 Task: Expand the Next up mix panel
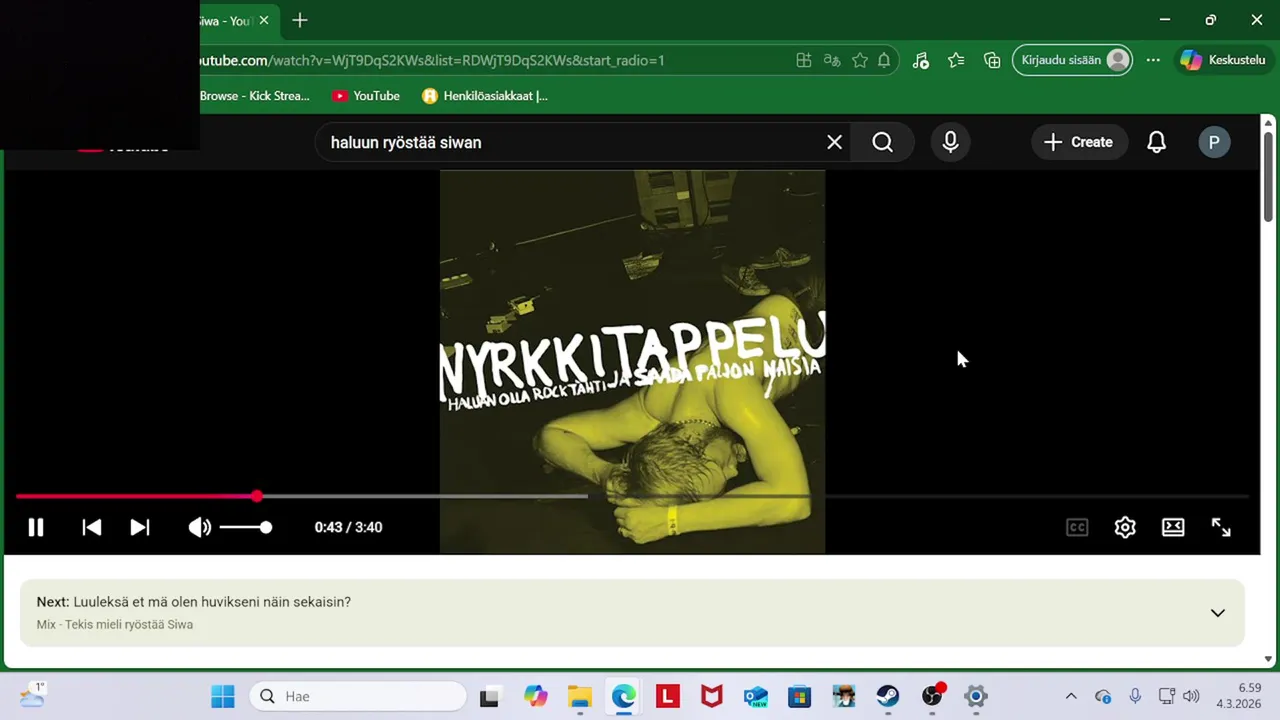pyautogui.click(x=1217, y=613)
